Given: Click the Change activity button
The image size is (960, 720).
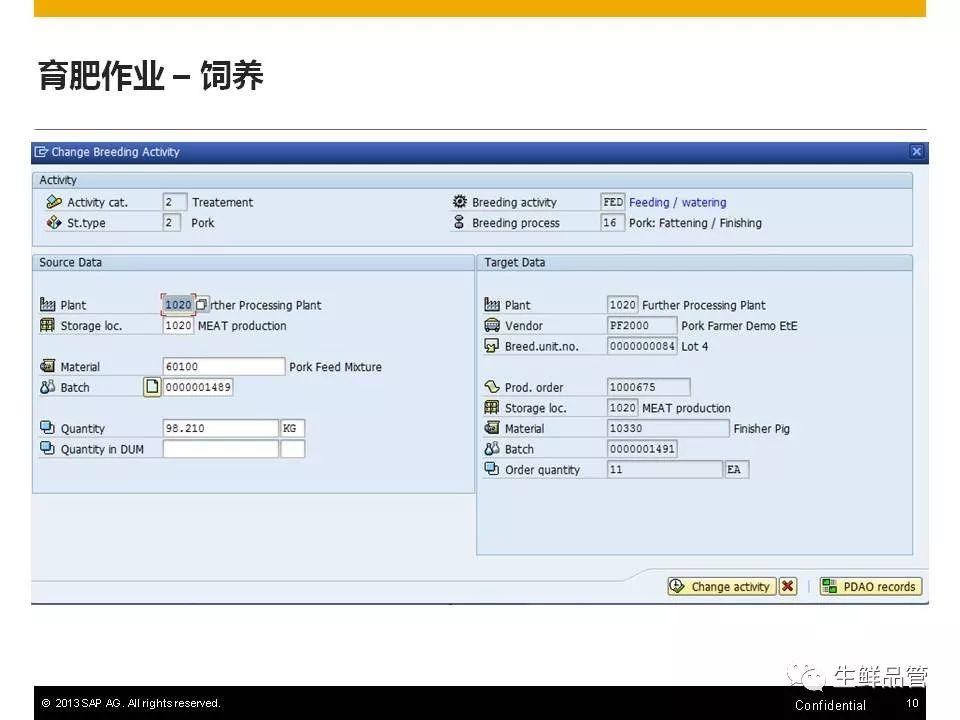Looking at the screenshot, I should click(721, 587).
